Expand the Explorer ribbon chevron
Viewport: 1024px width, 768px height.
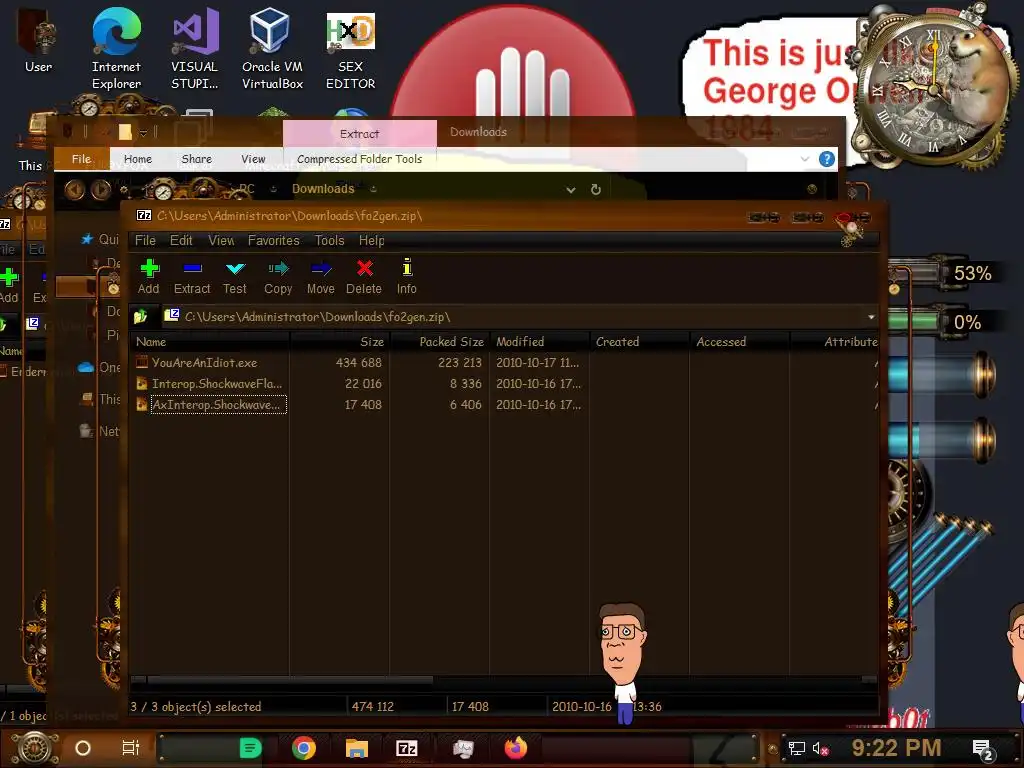pos(805,159)
